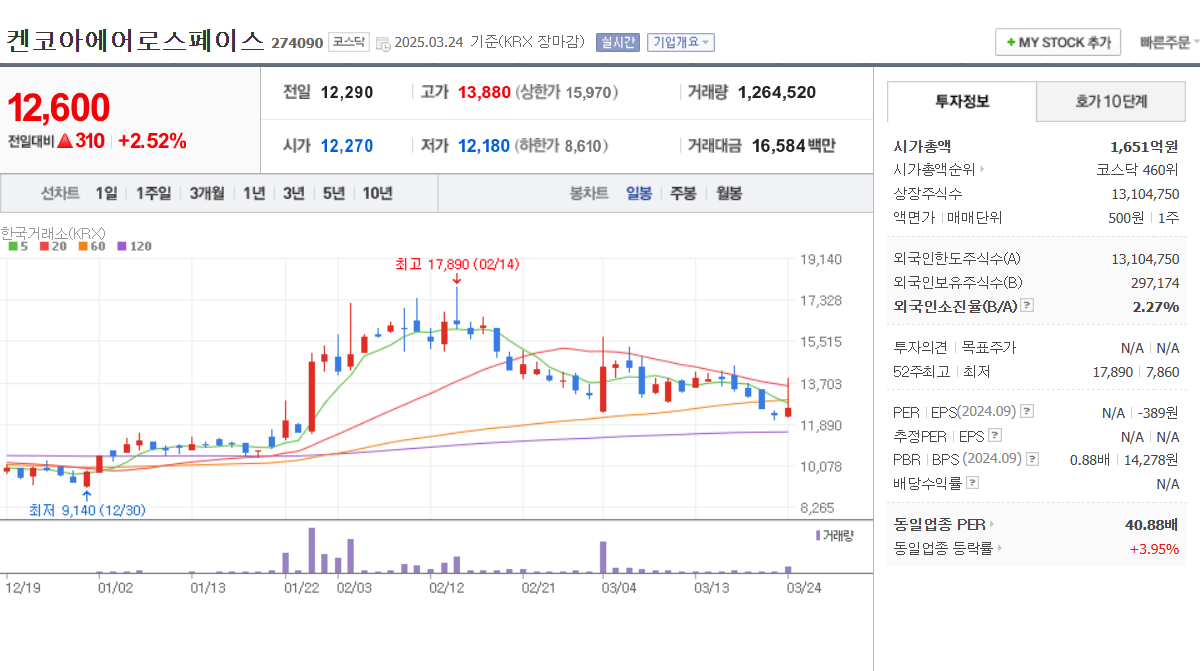Screen dimensions: 1201x671
Task: Open the help icon beside PER | EPS (2024.09)
Action: (x=1026, y=412)
